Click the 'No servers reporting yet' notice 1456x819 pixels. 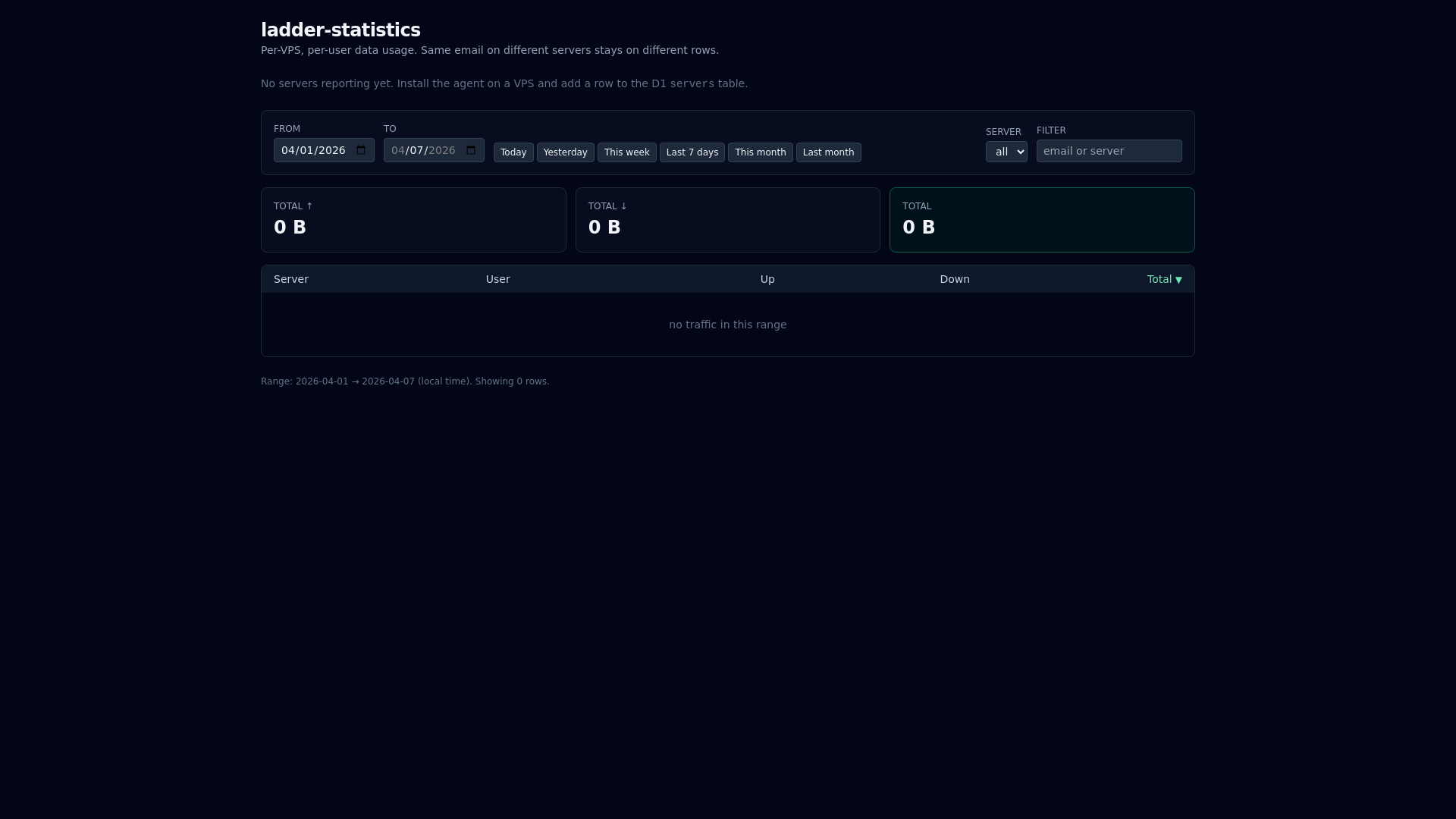[x=504, y=83]
